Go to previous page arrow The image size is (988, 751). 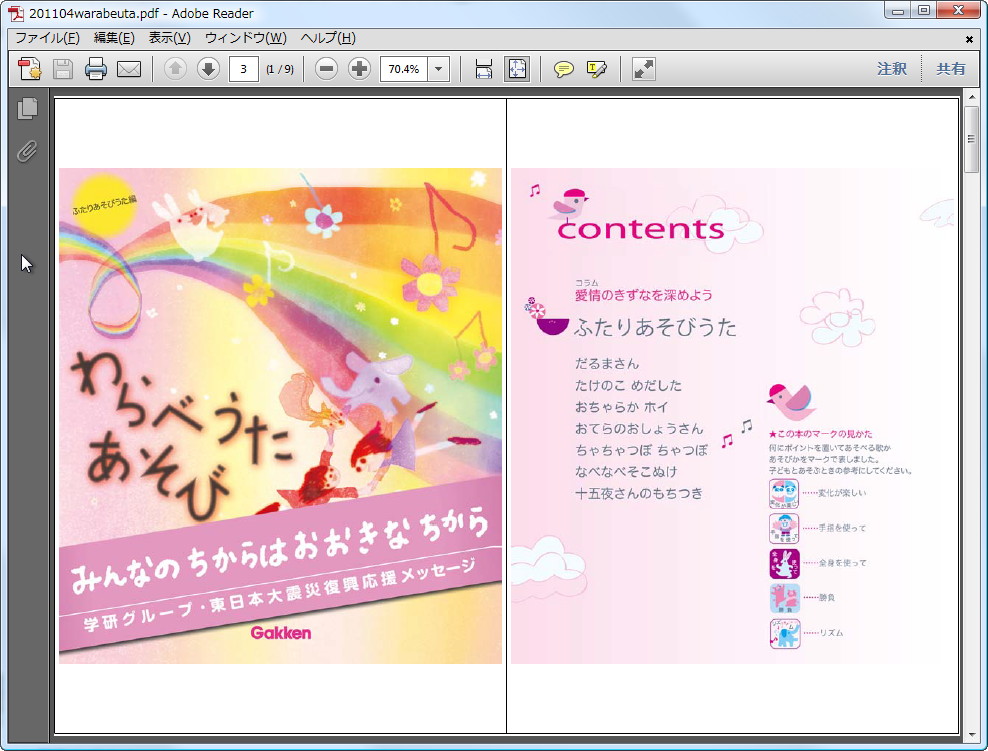pyautogui.click(x=175, y=69)
